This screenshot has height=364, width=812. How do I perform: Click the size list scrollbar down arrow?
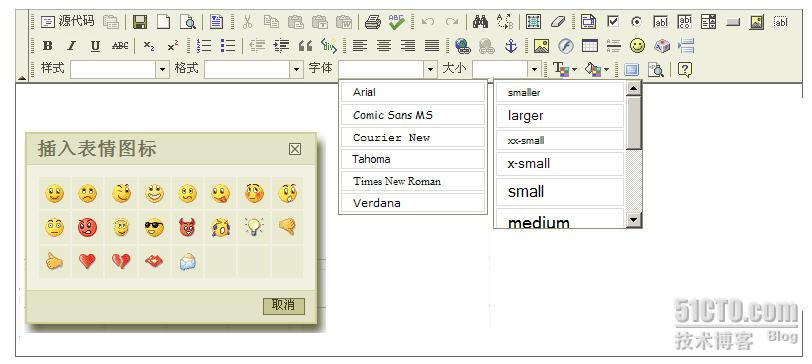tap(634, 220)
